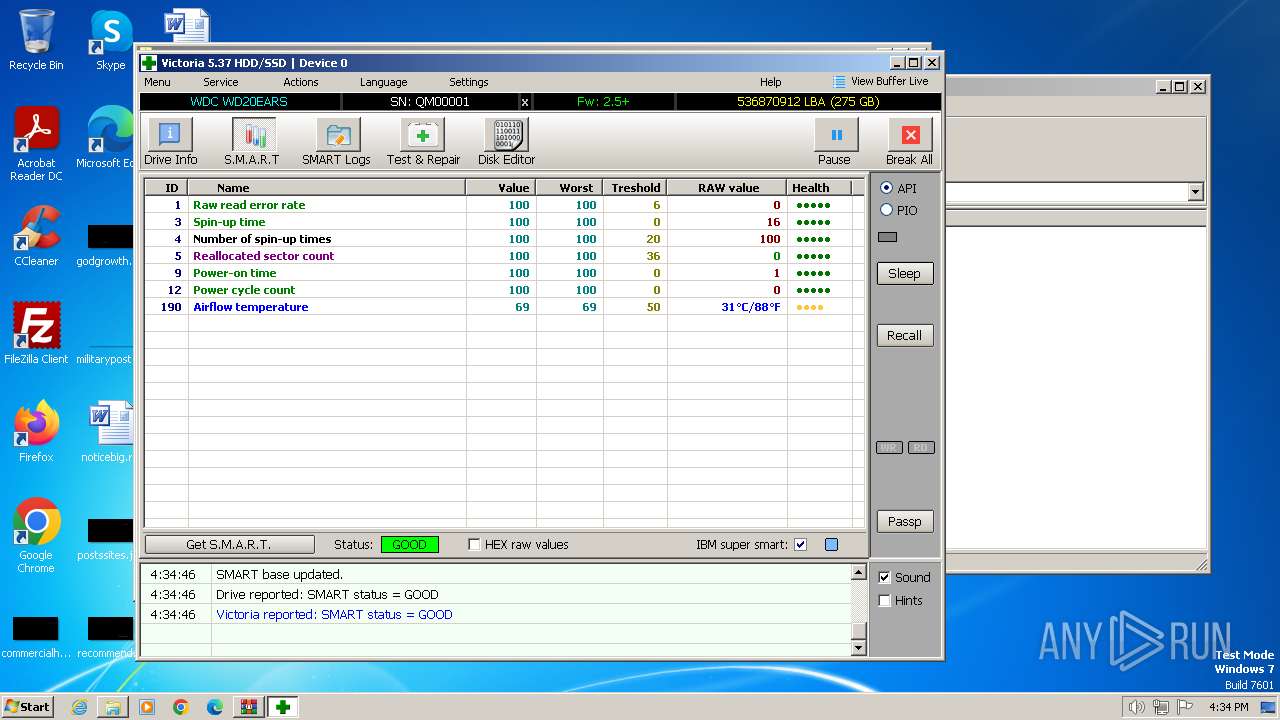This screenshot has width=1280, height=720.
Task: Open Chrome from the taskbar
Action: (x=181, y=707)
